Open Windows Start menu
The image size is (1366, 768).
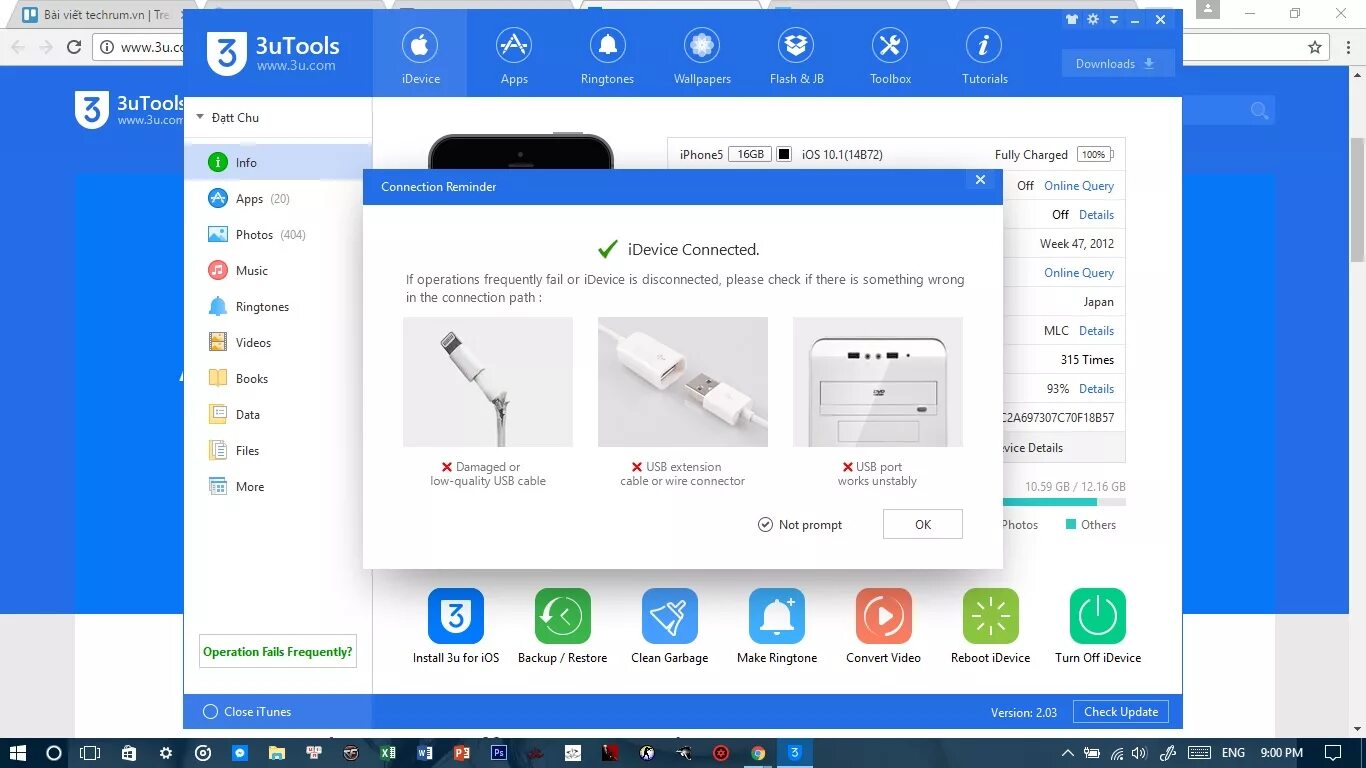pyautogui.click(x=17, y=753)
